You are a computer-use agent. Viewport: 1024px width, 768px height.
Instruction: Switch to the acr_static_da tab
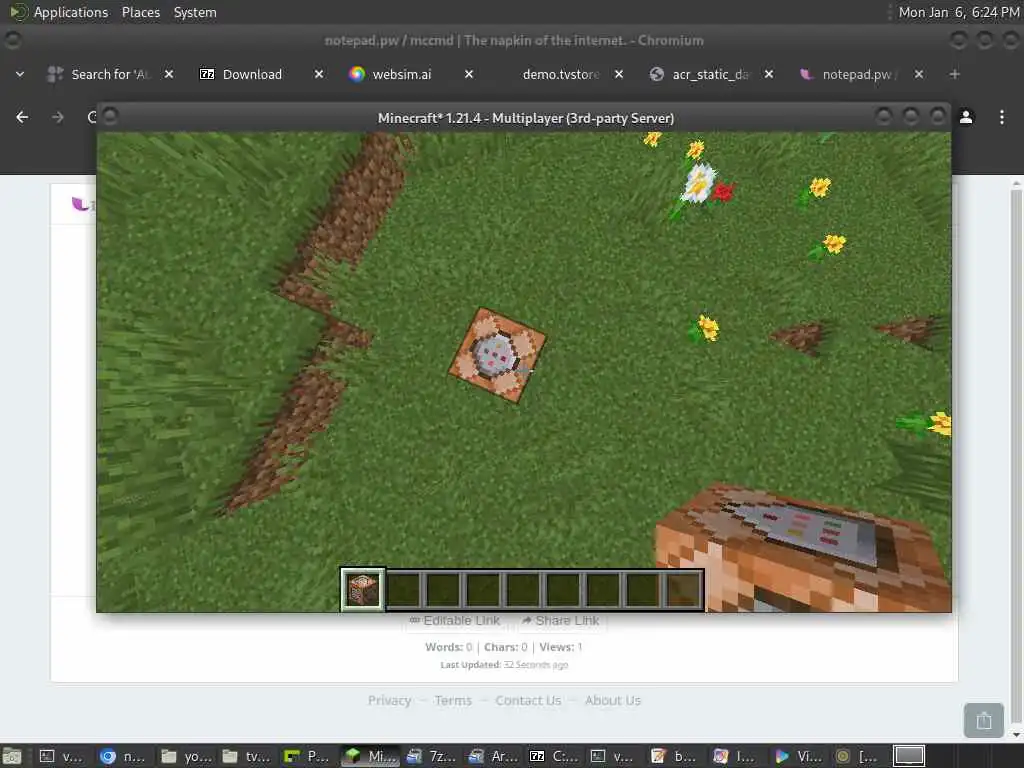pos(710,74)
